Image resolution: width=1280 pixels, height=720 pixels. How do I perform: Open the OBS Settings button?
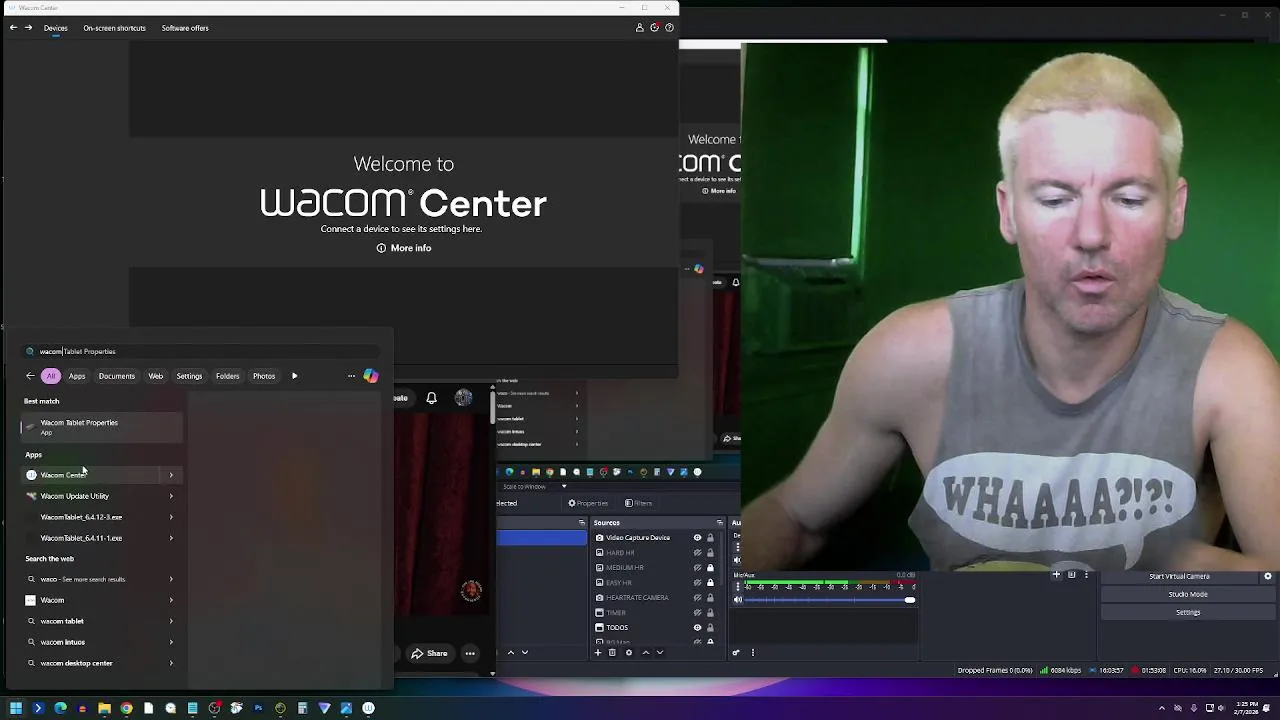tap(1188, 612)
